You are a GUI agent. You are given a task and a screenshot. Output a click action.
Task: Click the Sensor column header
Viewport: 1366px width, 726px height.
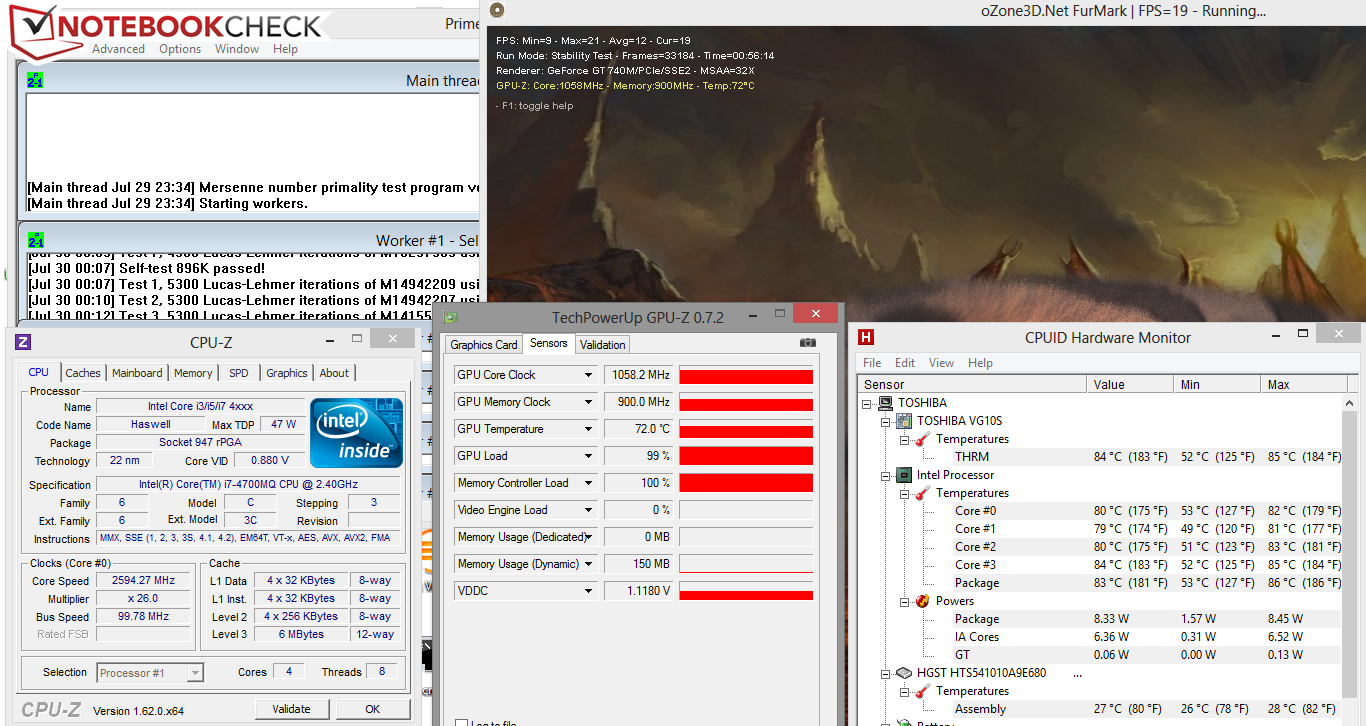972,385
